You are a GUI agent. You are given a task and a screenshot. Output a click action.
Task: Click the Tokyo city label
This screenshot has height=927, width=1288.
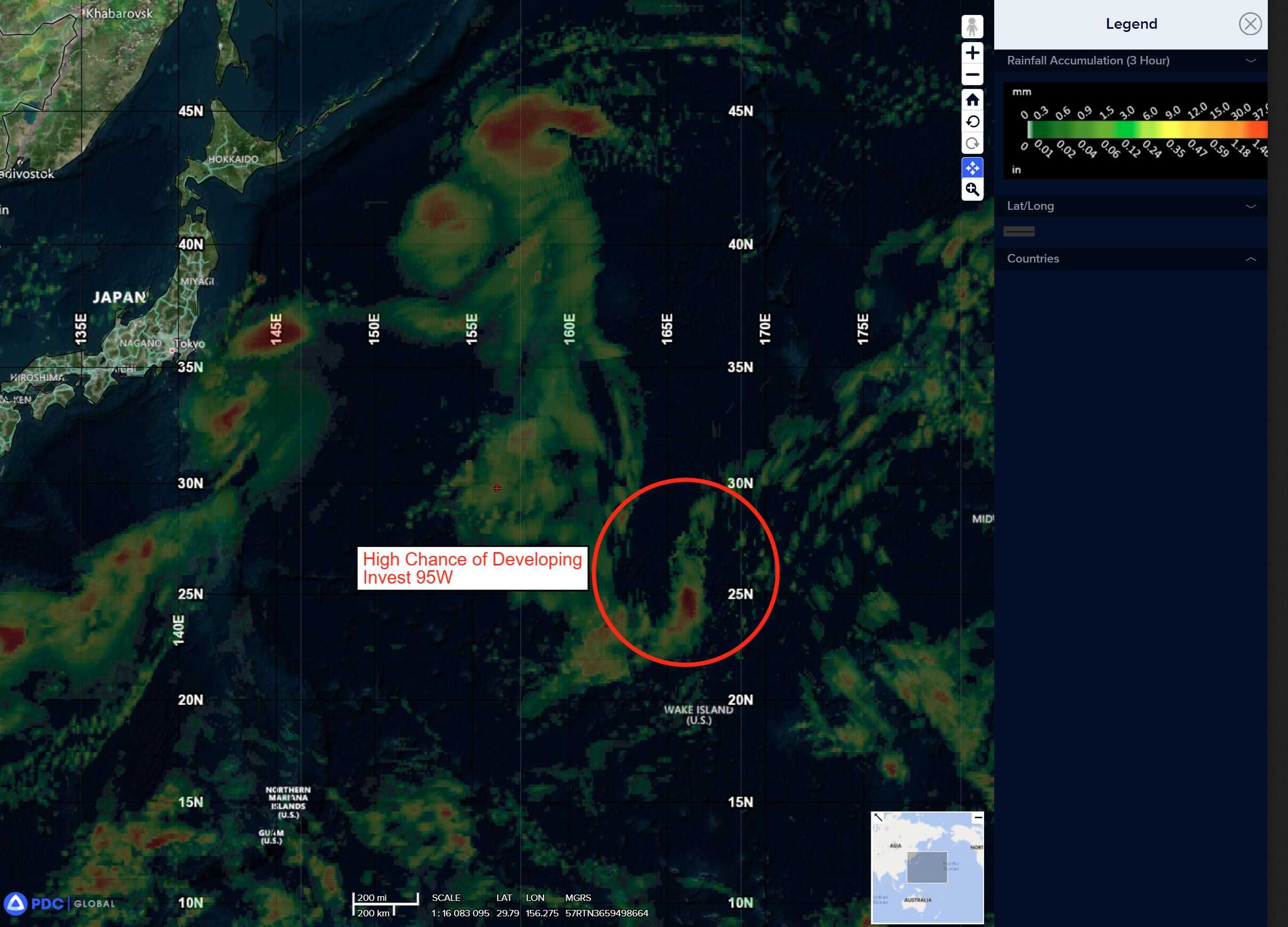pos(189,343)
